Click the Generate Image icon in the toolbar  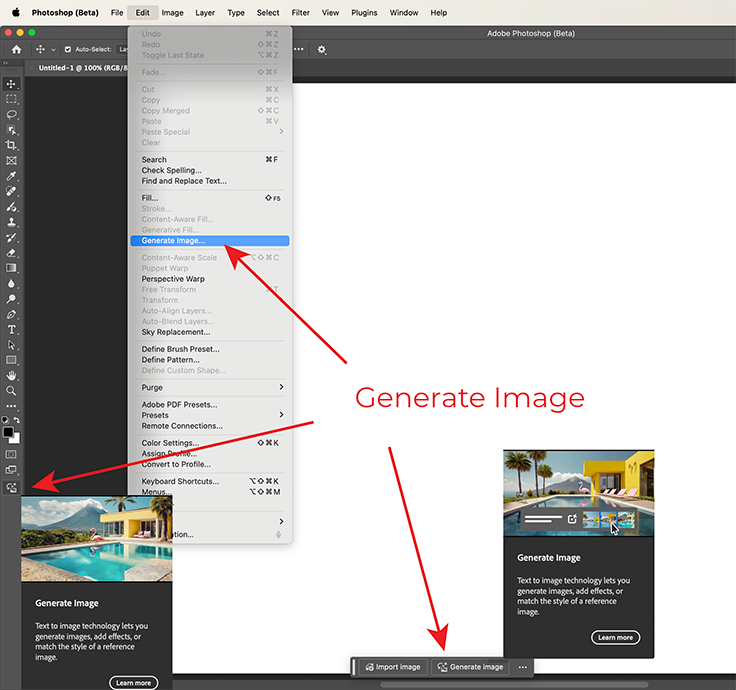coord(12,487)
